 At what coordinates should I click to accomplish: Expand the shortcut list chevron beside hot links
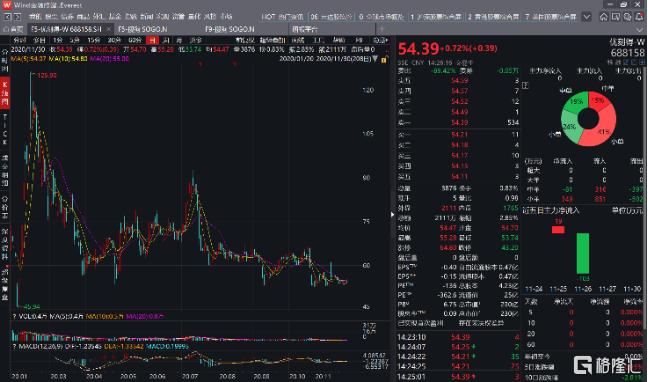(x=587, y=17)
